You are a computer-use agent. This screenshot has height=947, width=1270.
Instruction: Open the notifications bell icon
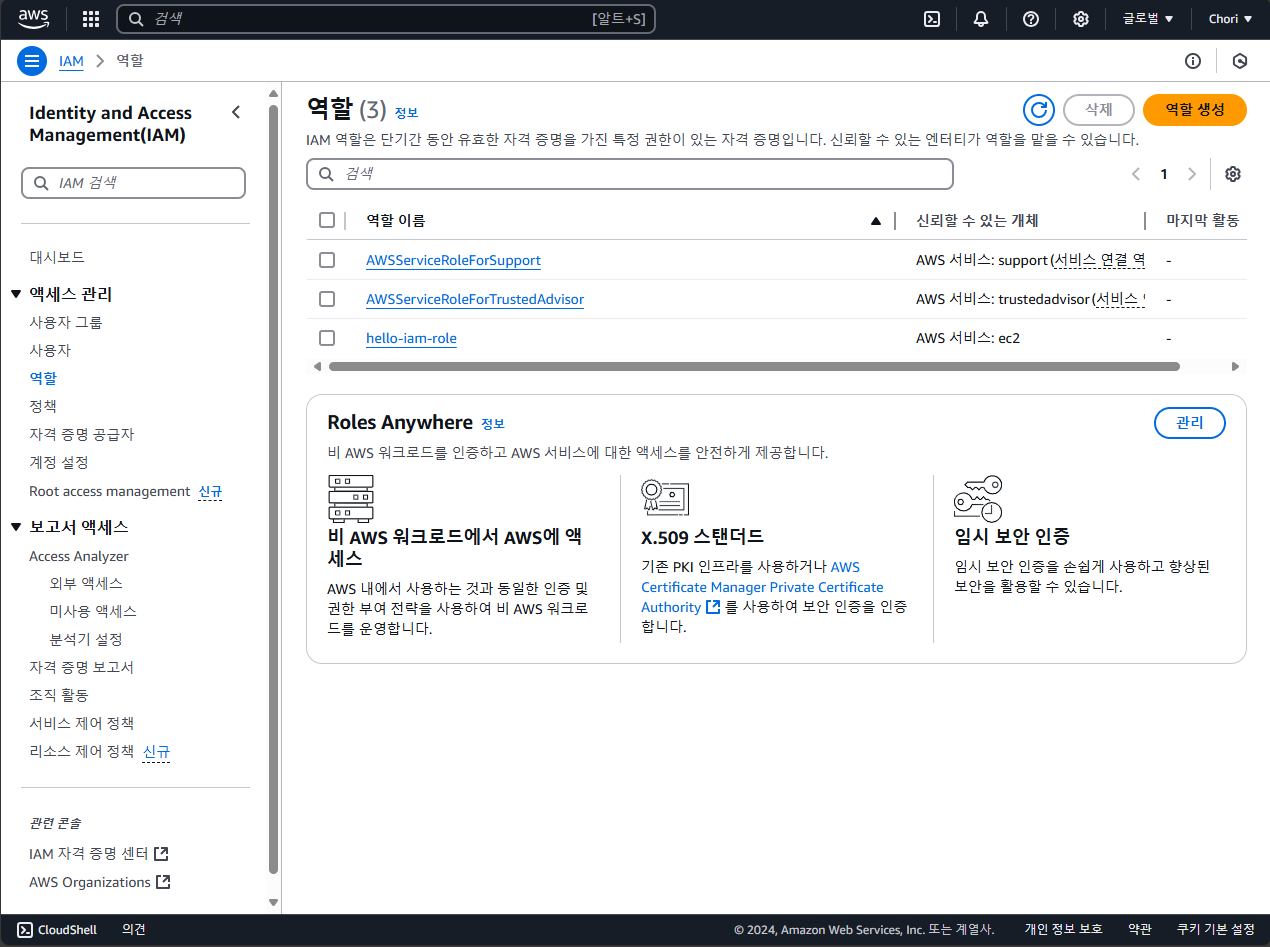click(x=981, y=19)
